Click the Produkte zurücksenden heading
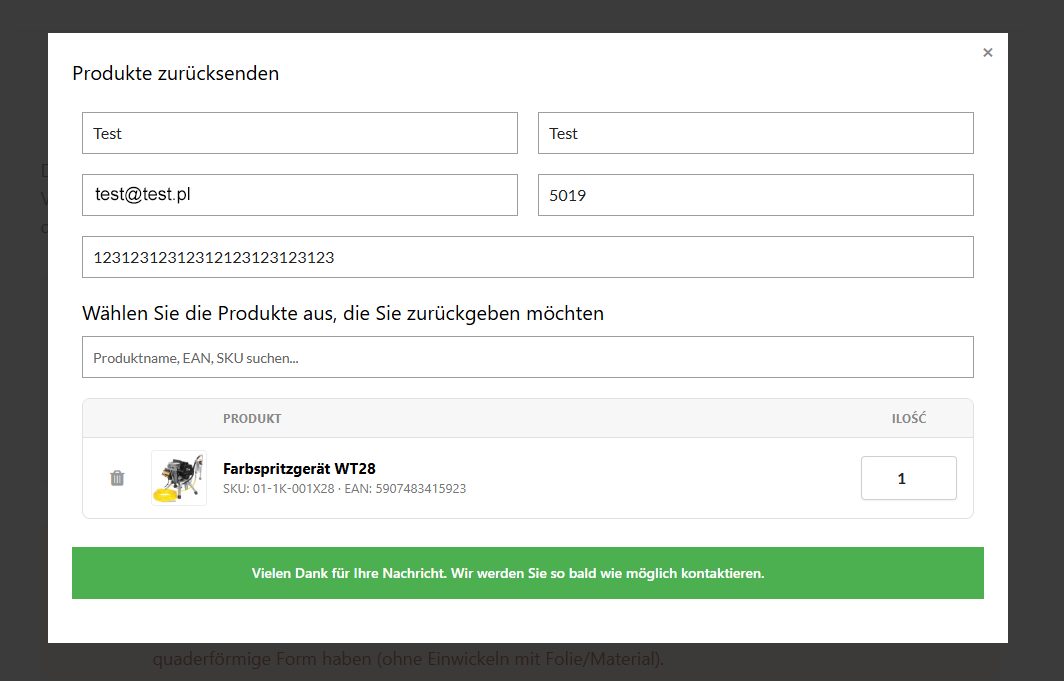The image size is (1064, 681). 176,73
